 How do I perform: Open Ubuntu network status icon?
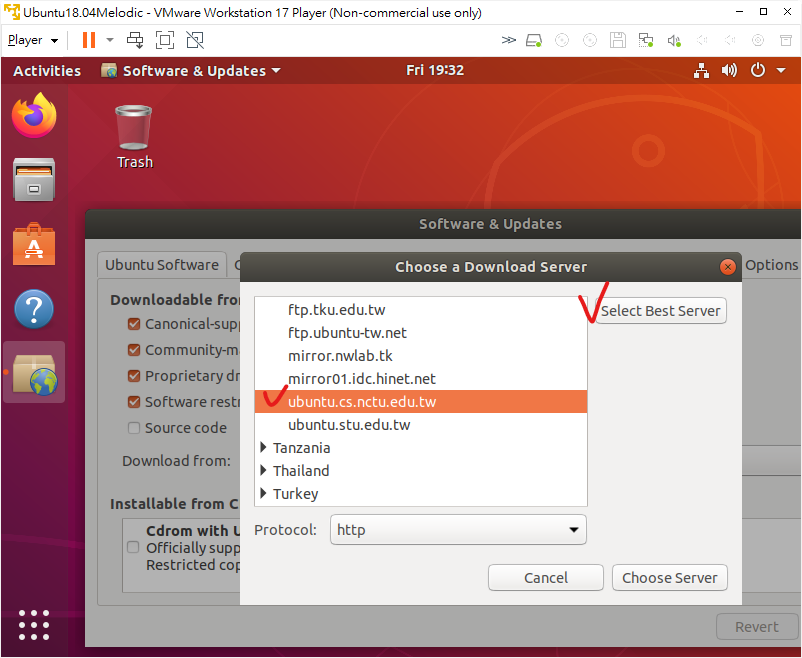701,71
